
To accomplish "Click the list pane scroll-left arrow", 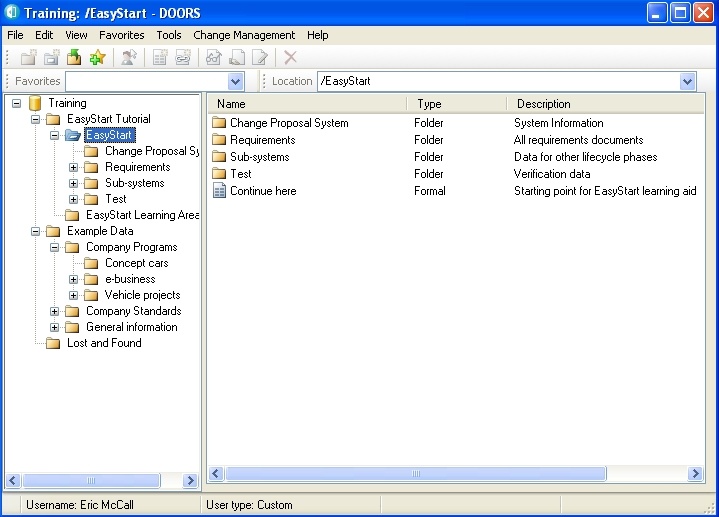I will point(216,473).
